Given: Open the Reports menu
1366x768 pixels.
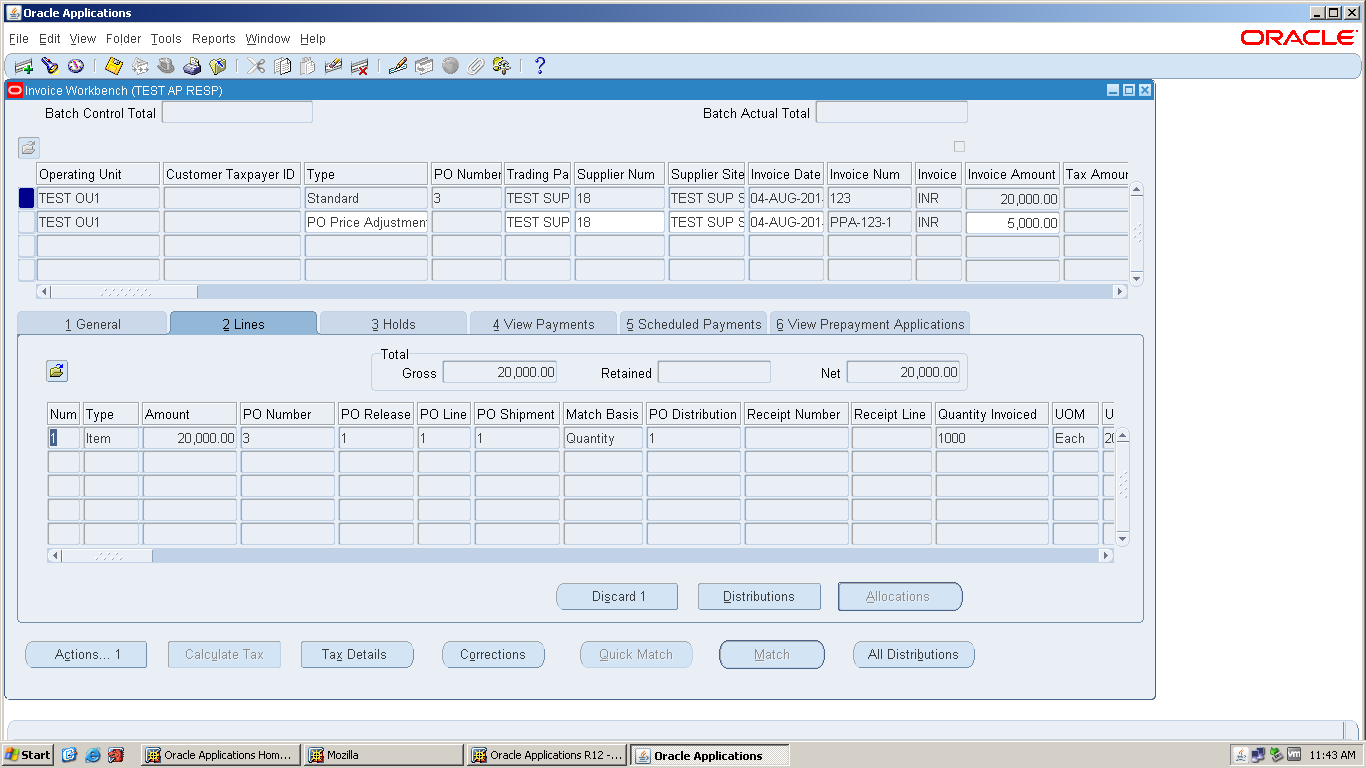Looking at the screenshot, I should coord(214,39).
